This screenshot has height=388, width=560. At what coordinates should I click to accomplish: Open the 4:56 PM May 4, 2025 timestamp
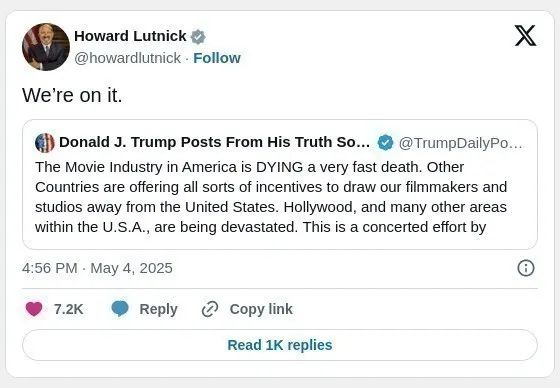tap(97, 268)
